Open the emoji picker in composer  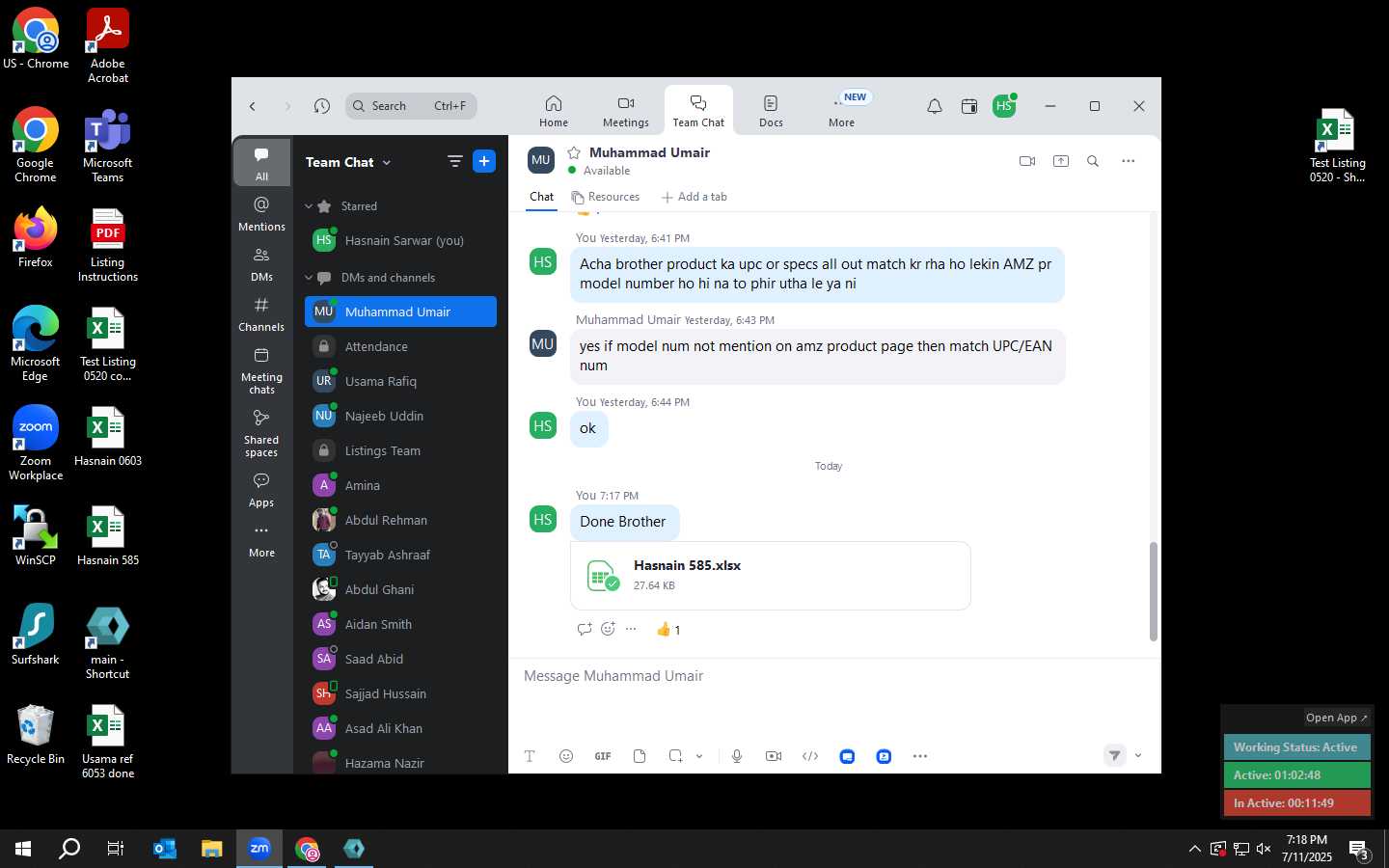tap(566, 756)
